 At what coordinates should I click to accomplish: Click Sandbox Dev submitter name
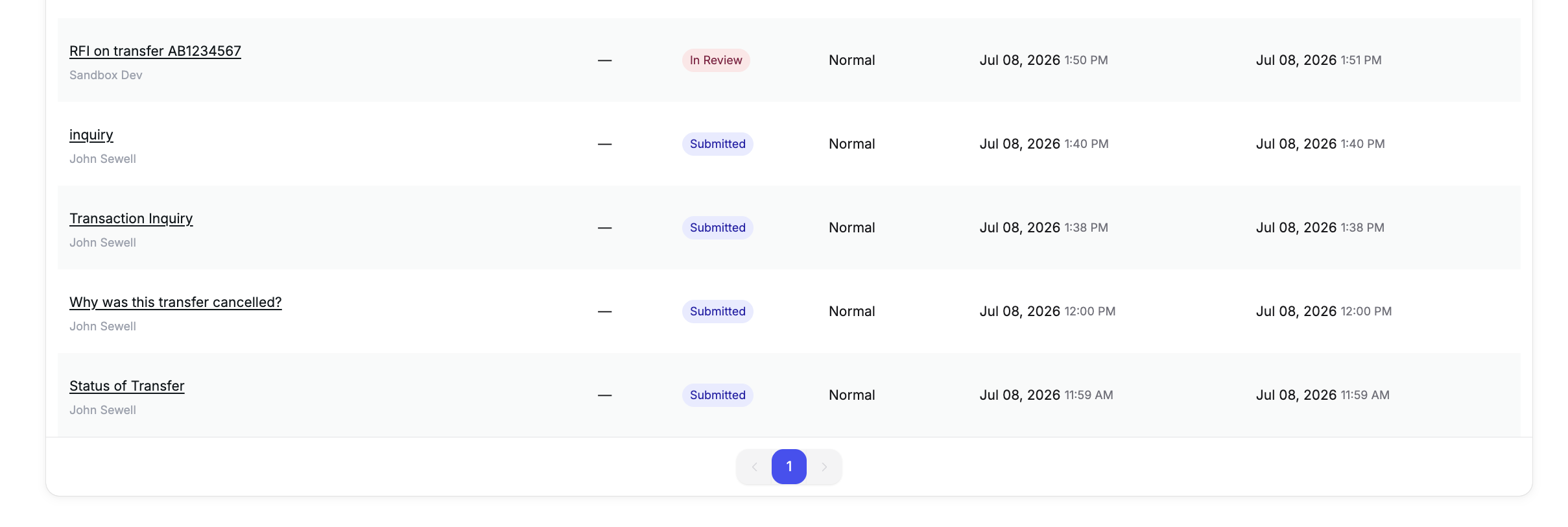(x=106, y=75)
